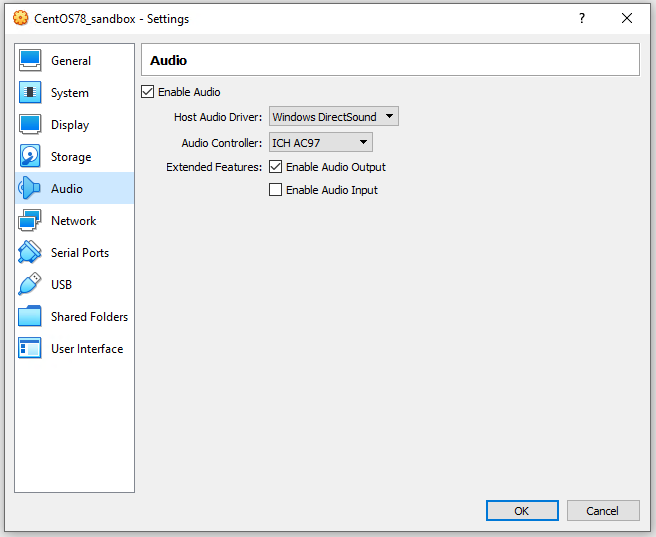The height and width of the screenshot is (537, 656).
Task: Open USB settings via the USB icon
Action: (30, 285)
